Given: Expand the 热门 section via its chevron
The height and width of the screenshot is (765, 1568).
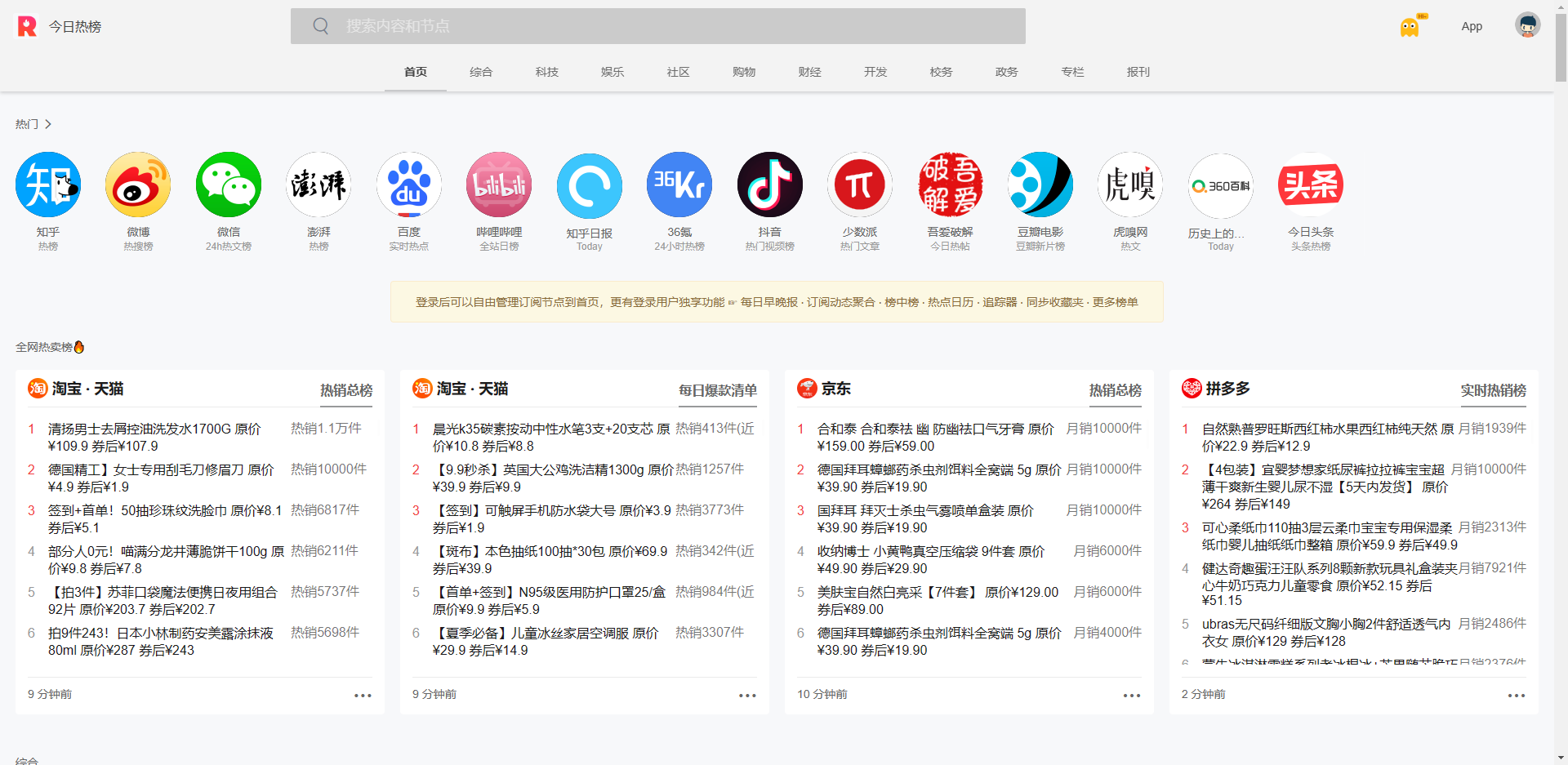Looking at the screenshot, I should (49, 124).
